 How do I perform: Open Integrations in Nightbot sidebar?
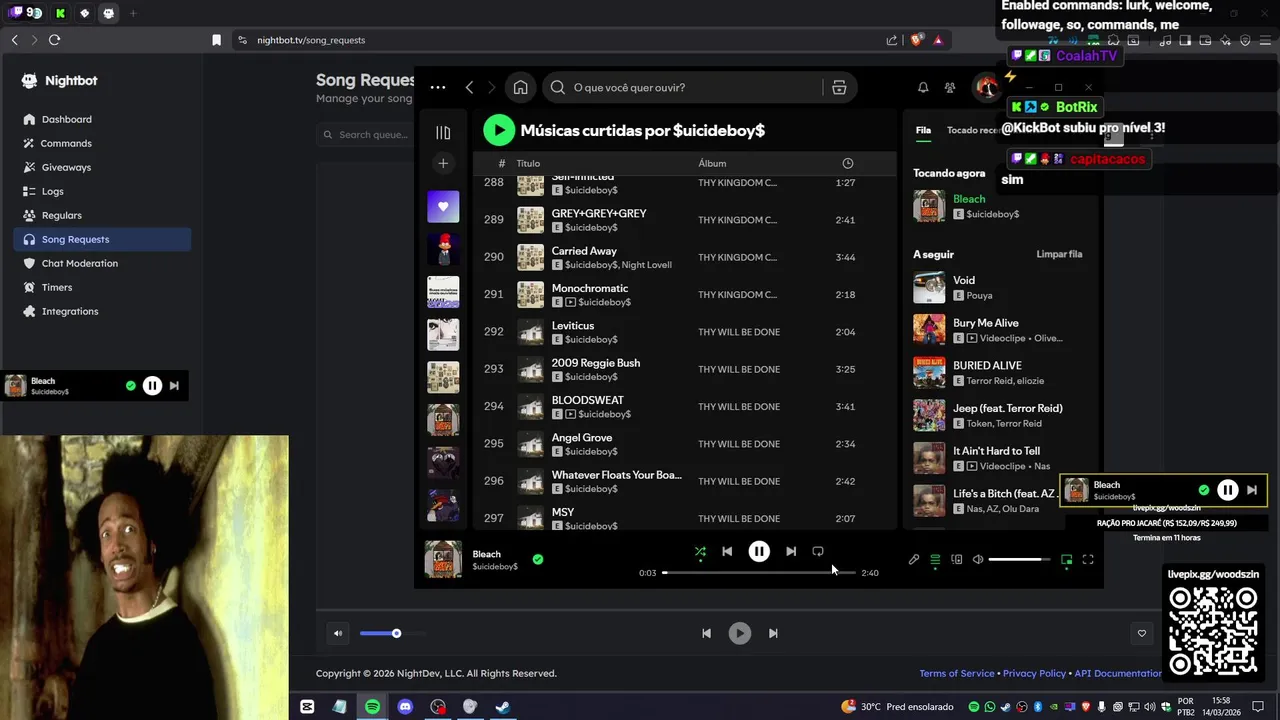click(x=102, y=311)
